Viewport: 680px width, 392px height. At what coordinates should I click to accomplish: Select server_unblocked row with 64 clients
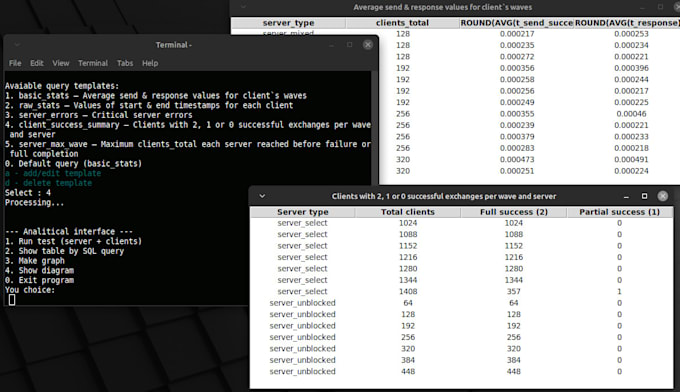pyautogui.click(x=461, y=303)
